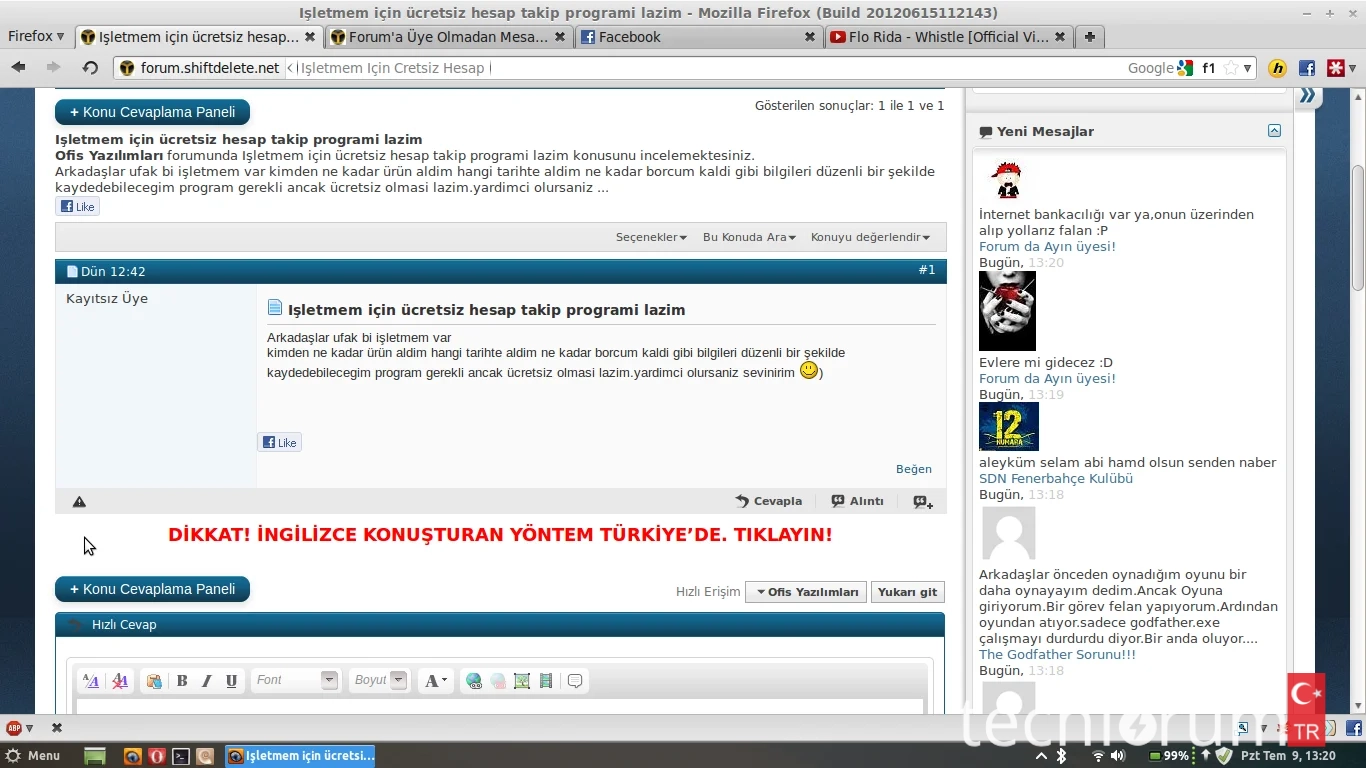
Task: Click the font color icon in the editor
Action: [434, 681]
